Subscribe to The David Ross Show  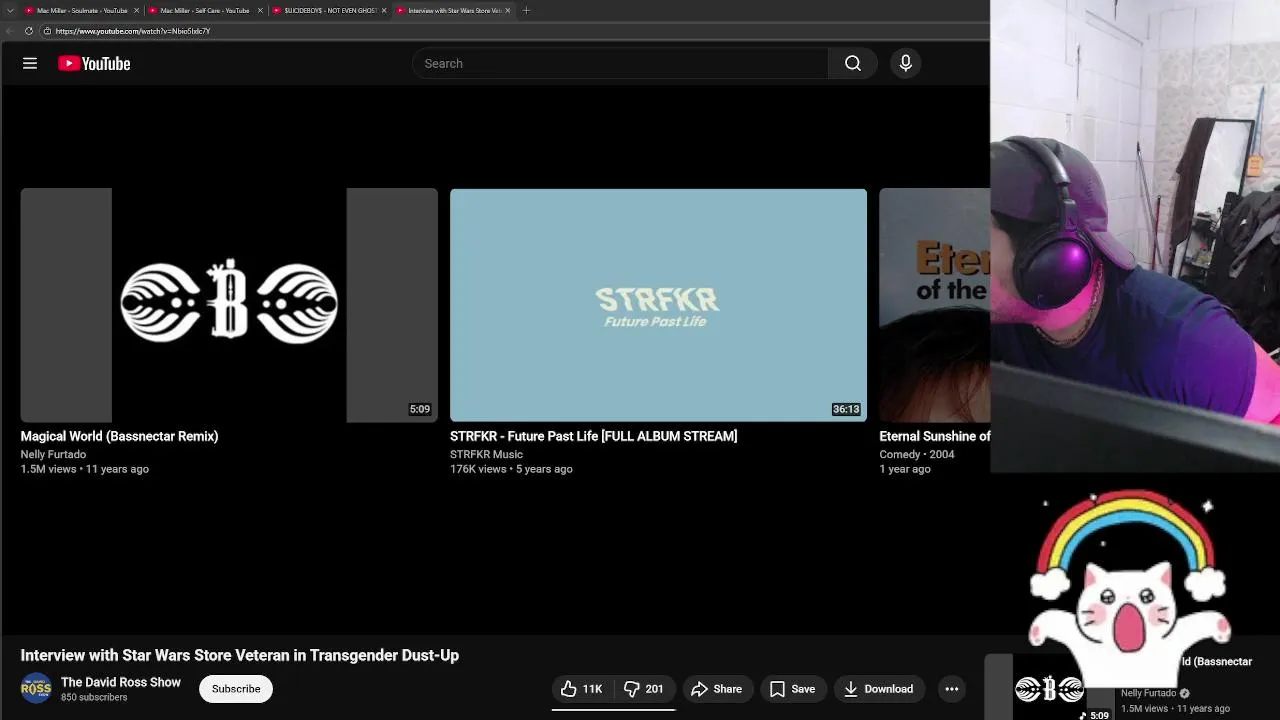236,689
